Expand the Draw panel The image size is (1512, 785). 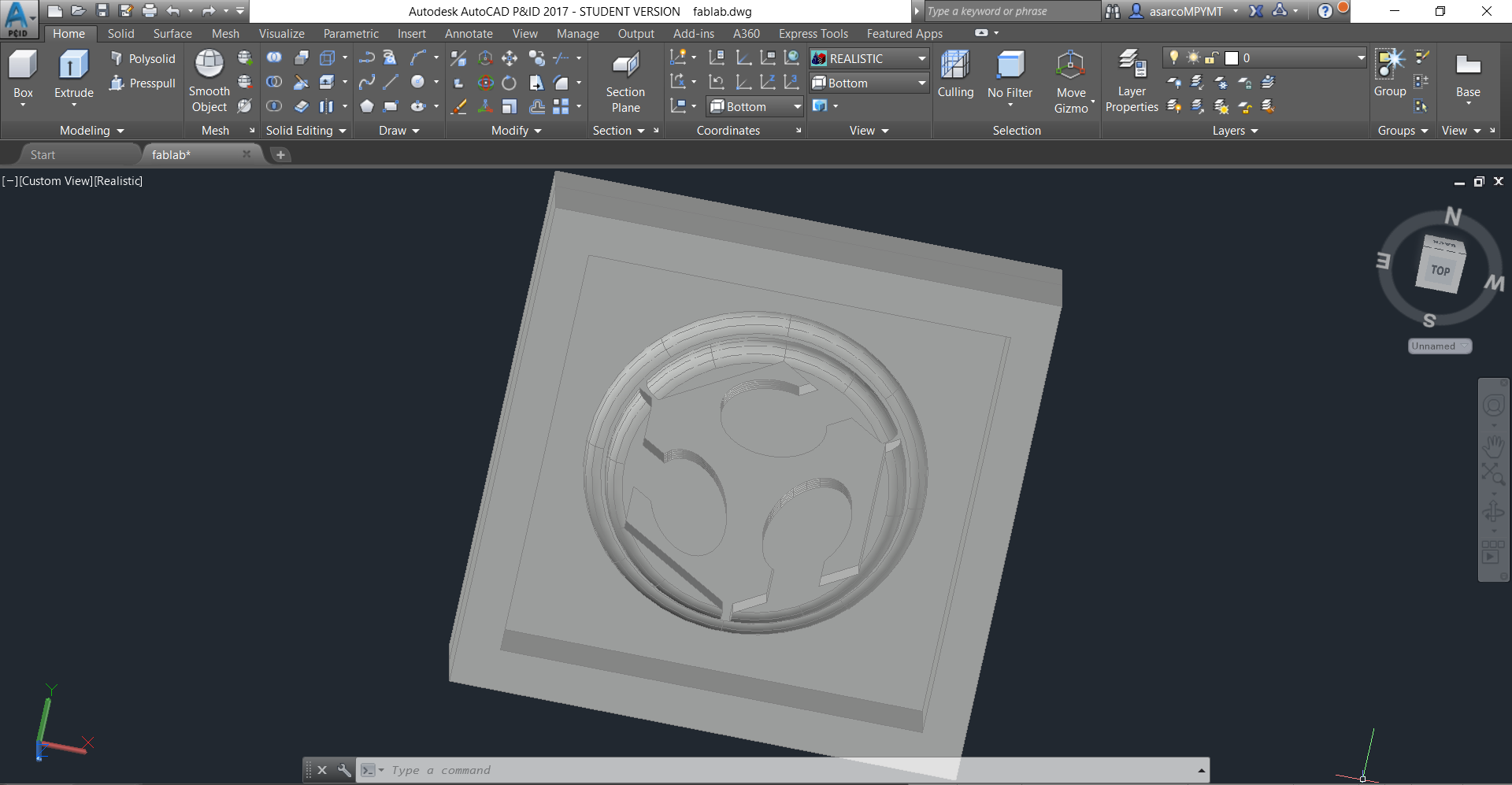[x=398, y=131]
